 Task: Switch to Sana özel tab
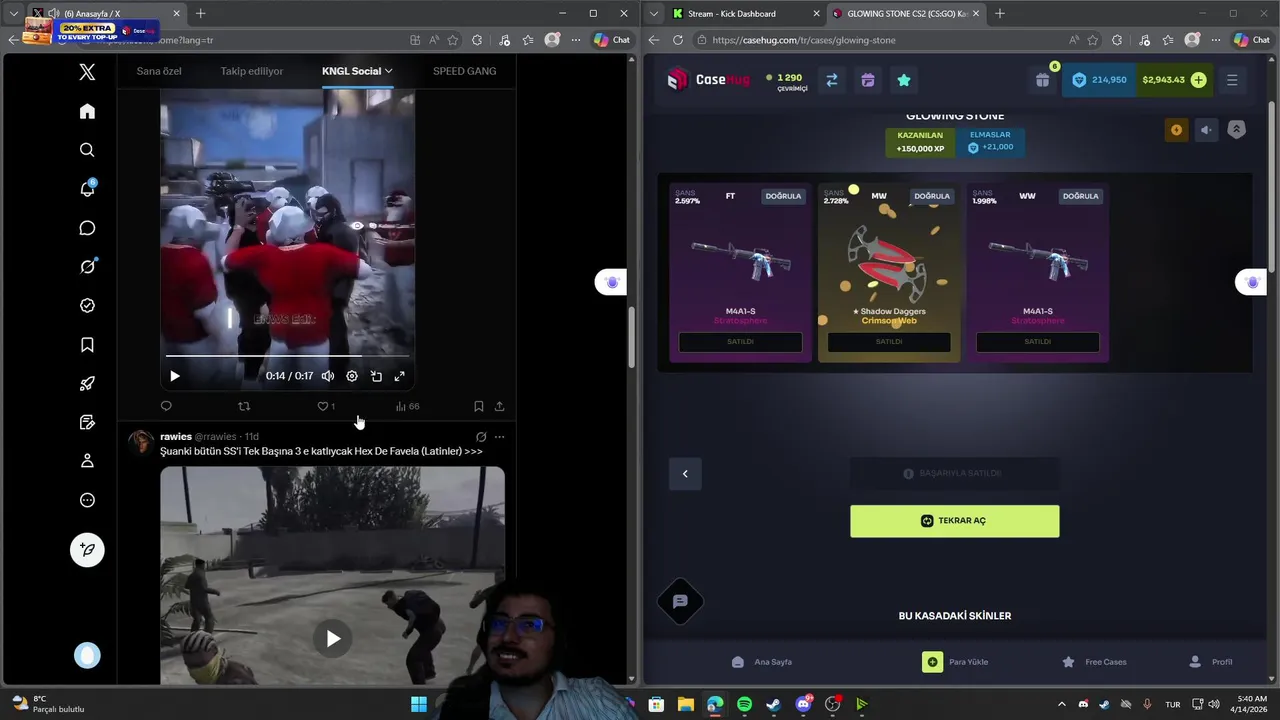pyautogui.click(x=159, y=71)
